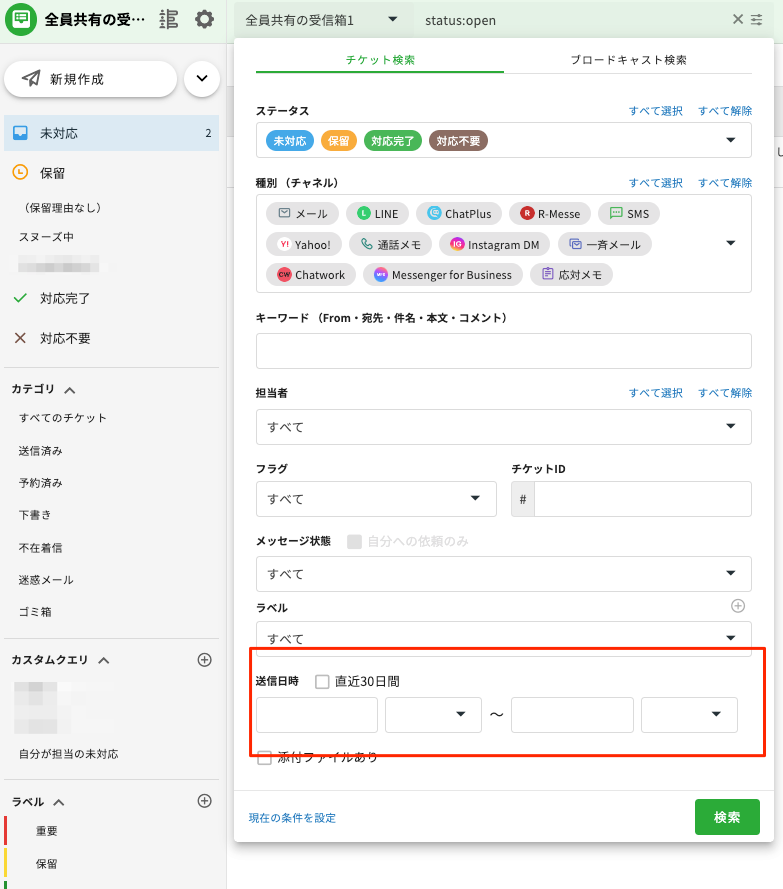Select the Instagram DM channel chip
Image resolution: width=783 pixels, height=889 pixels.
[x=494, y=244]
